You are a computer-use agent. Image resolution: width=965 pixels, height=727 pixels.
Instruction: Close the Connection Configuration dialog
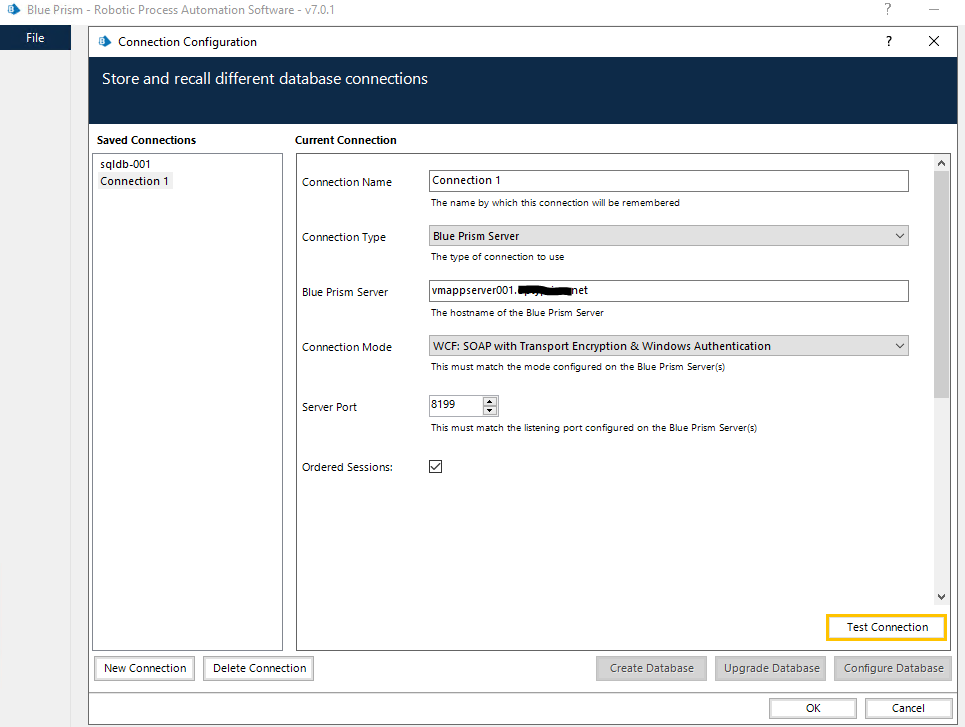tap(934, 41)
